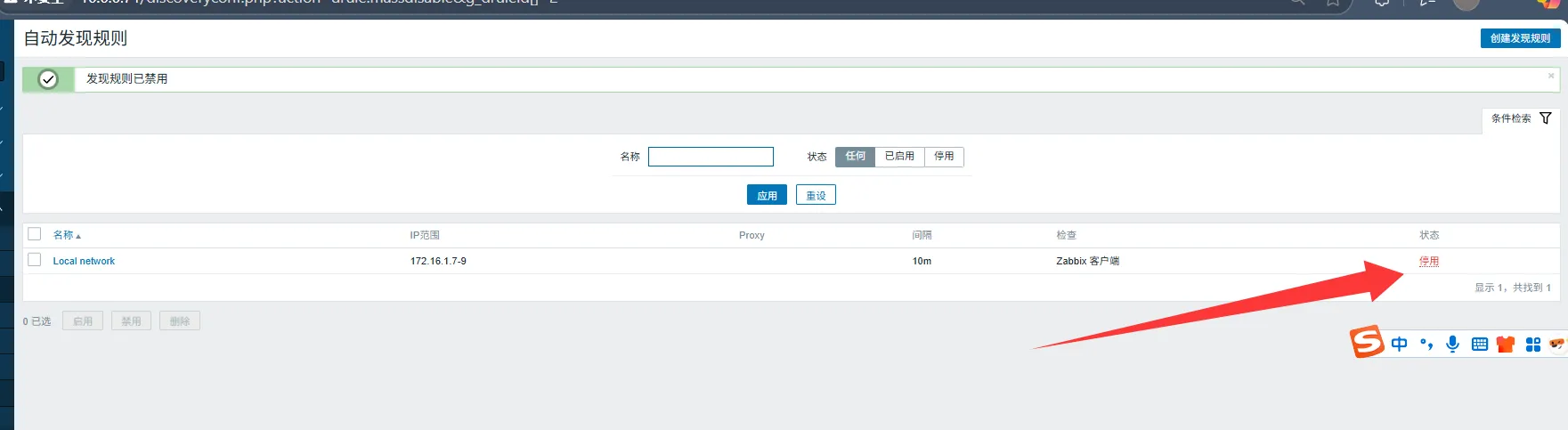This screenshot has width=1568, height=430.
Task: Open Sogou soft keyboard icon
Action: click(x=1479, y=345)
